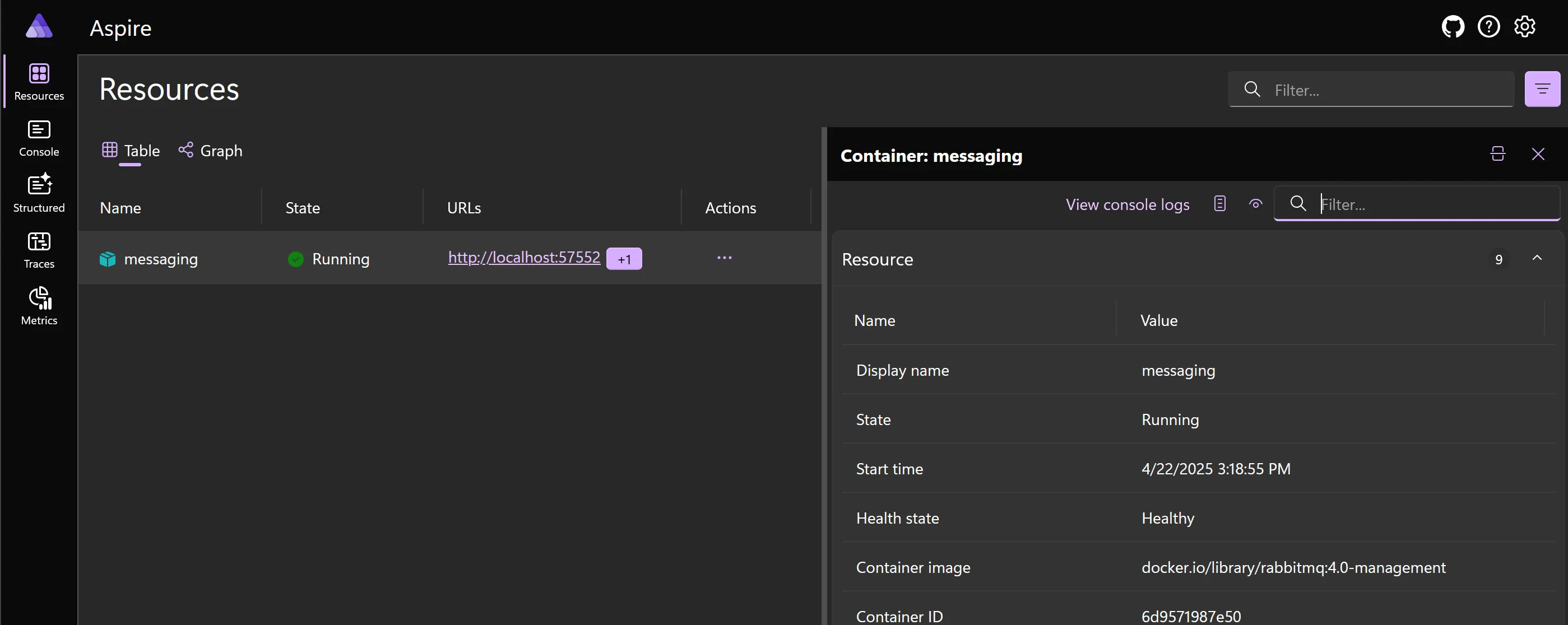Screen dimensions: 1568x625
Task: Switch to the Graph view tab
Action: pyautogui.click(x=210, y=151)
